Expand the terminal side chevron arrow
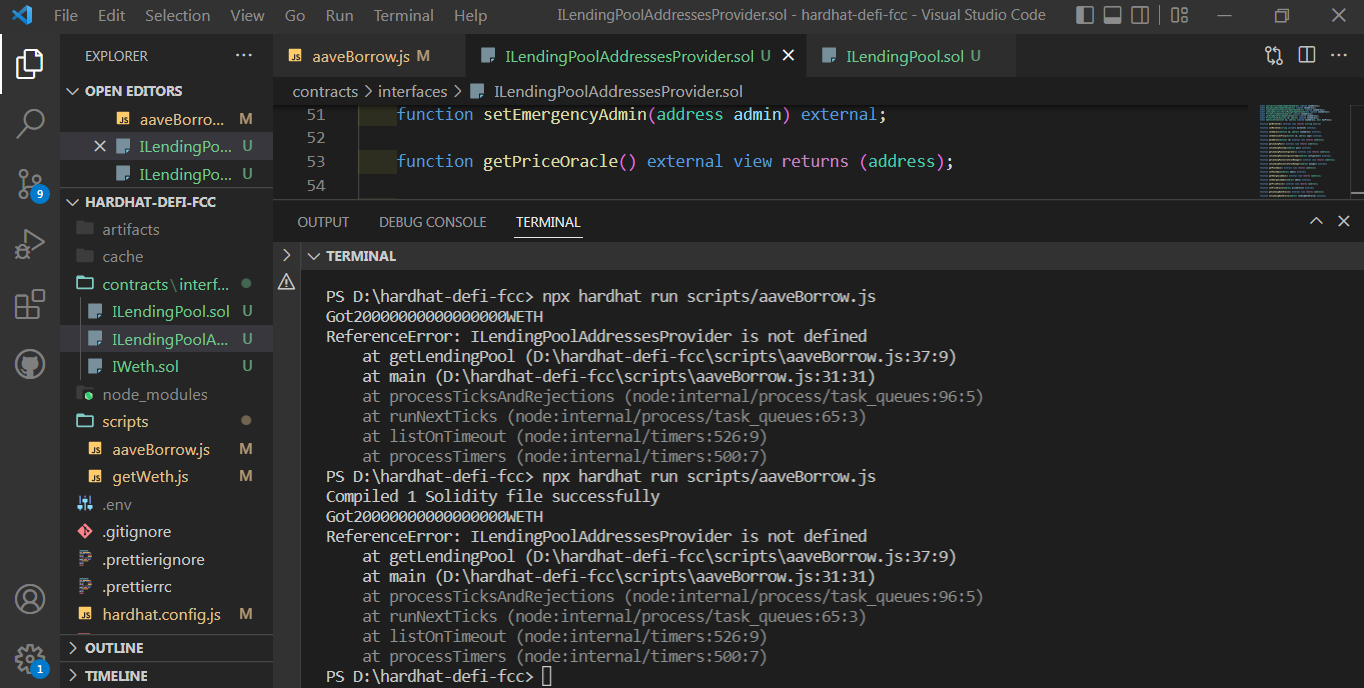Viewport: 1364px width, 688px height. pyautogui.click(x=286, y=256)
